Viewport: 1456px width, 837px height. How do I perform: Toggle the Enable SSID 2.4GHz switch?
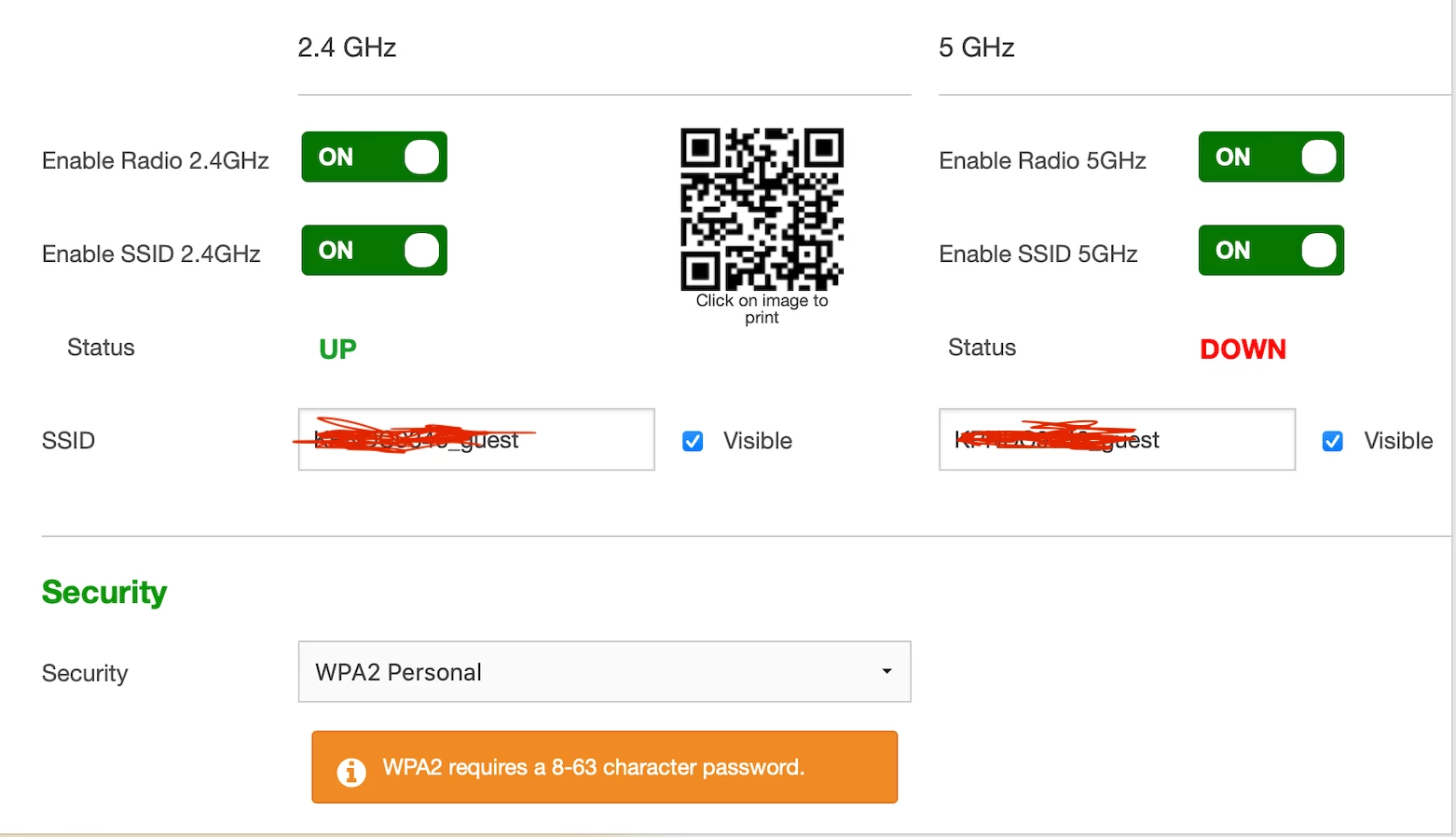[374, 250]
